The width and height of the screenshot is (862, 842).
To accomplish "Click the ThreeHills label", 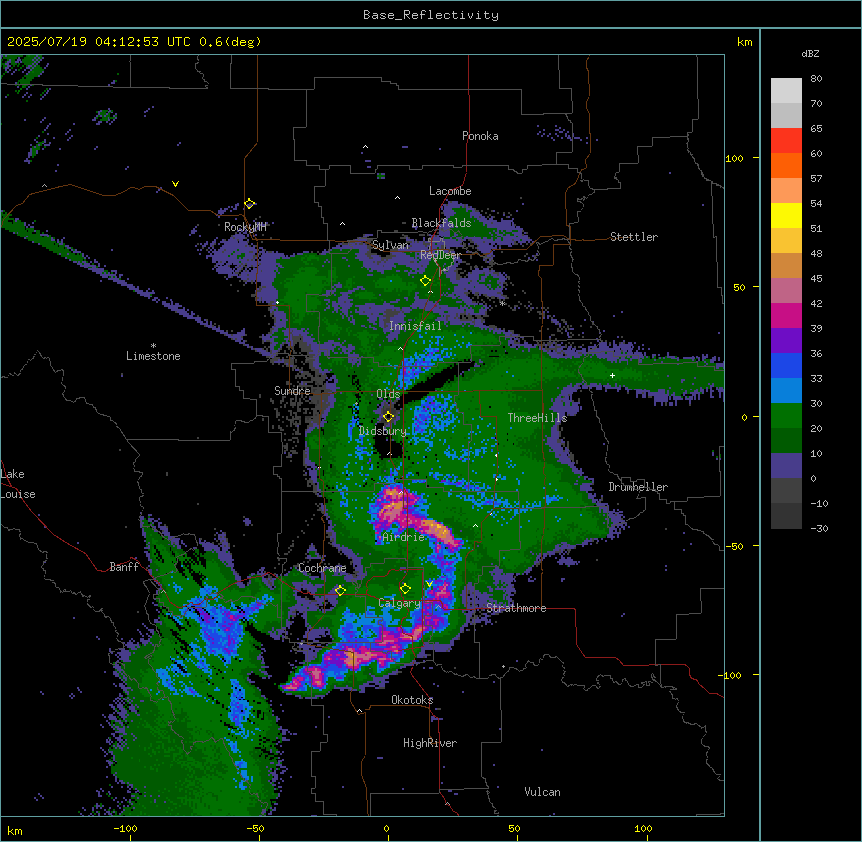I will coord(537,418).
